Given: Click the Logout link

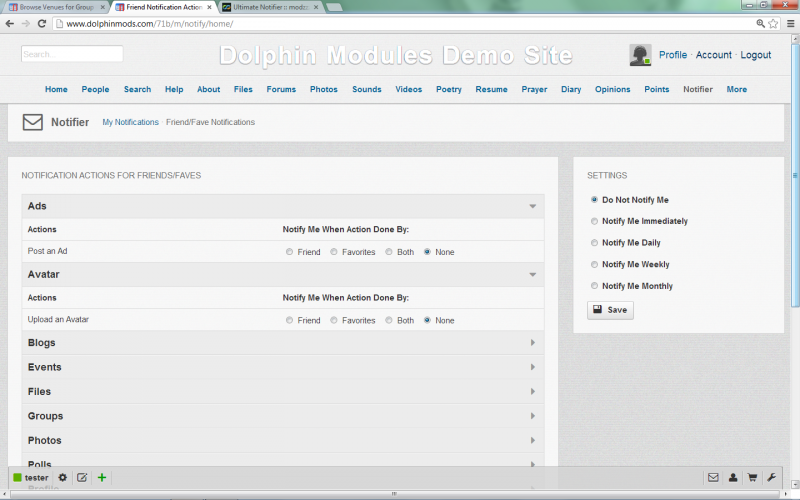Looking at the screenshot, I should 755,55.
